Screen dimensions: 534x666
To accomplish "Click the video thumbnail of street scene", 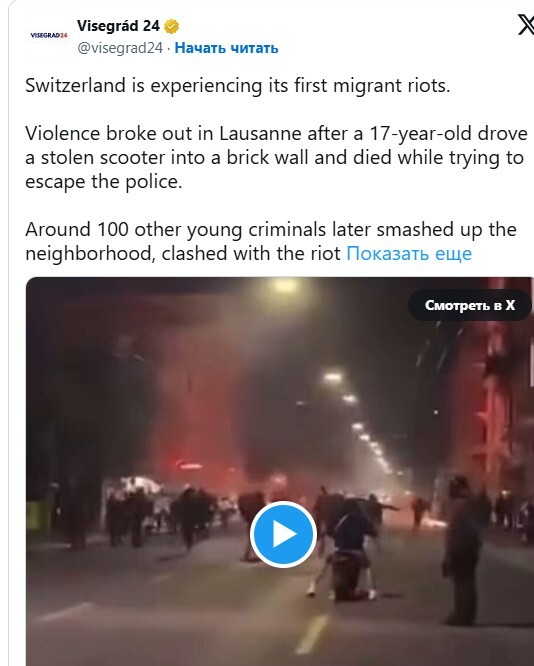I will tap(280, 471).
